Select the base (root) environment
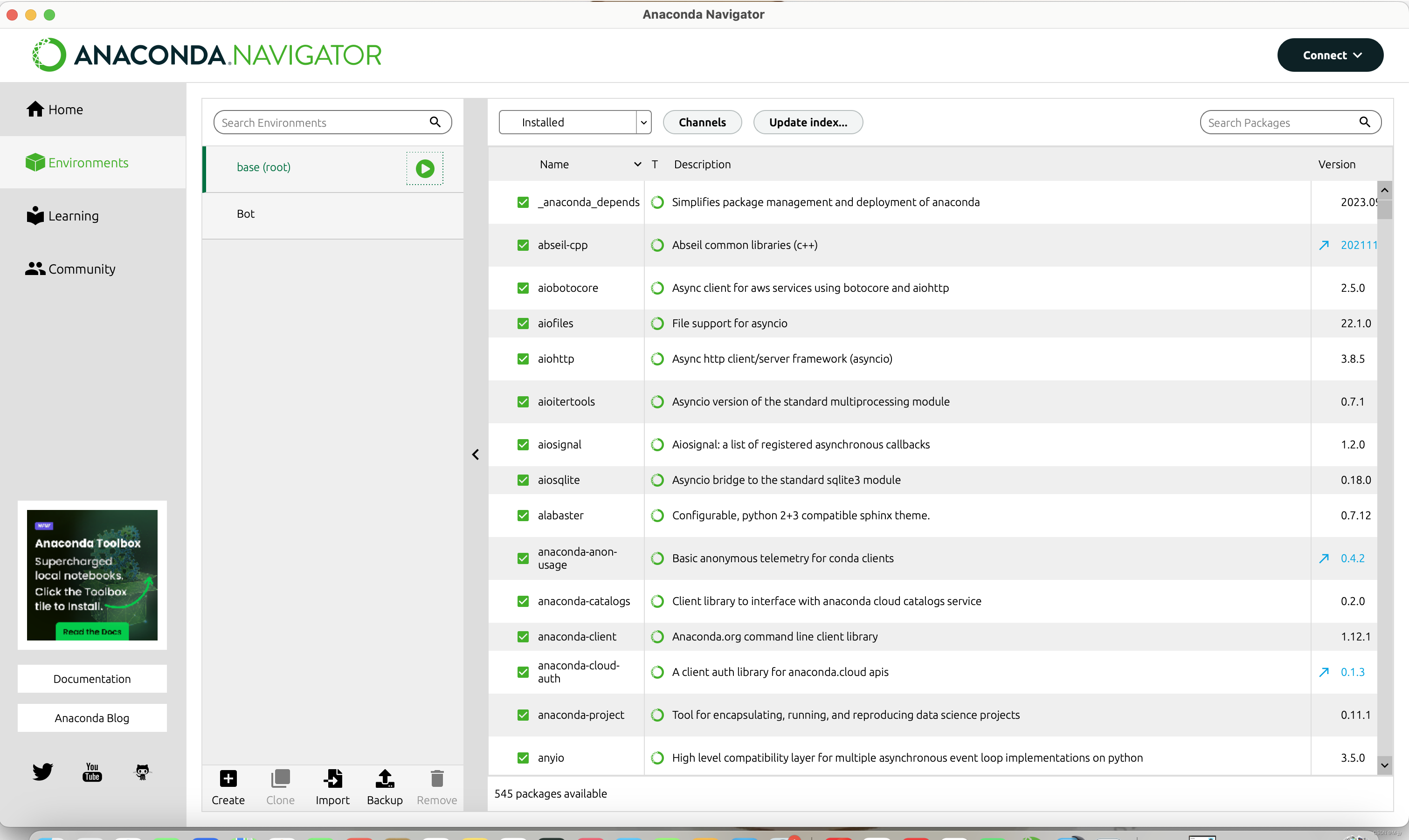Viewport: 1409px width, 840px height. [333, 168]
